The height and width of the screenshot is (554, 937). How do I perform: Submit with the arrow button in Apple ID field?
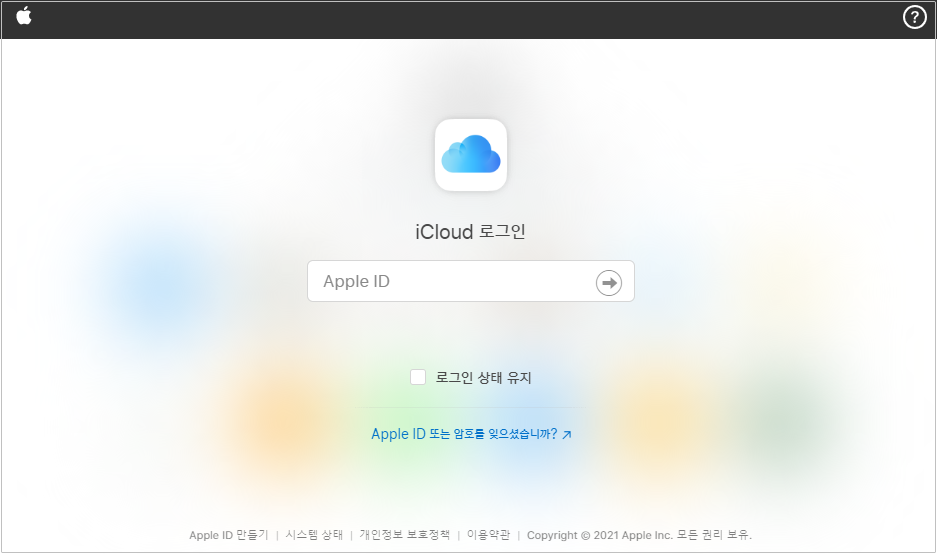pyautogui.click(x=608, y=283)
